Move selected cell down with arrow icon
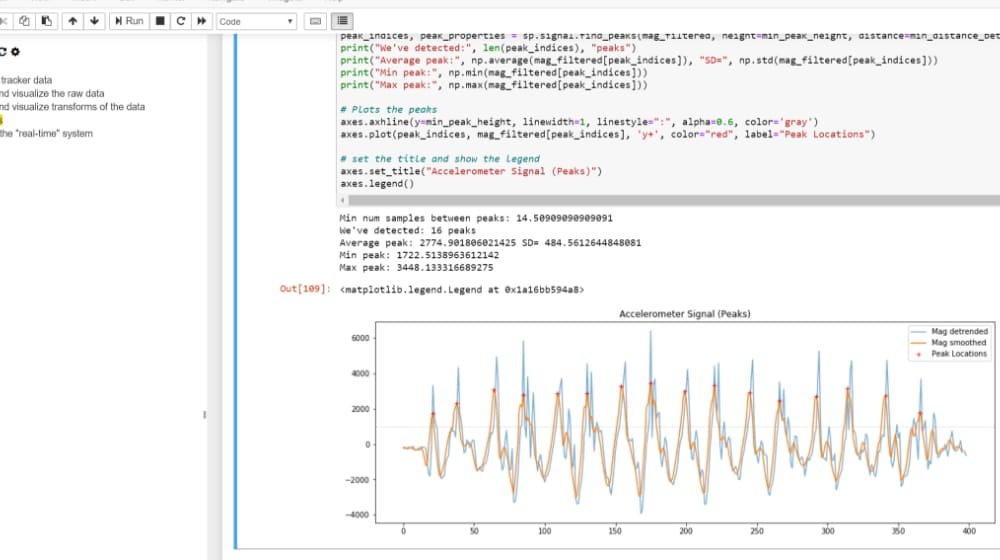 pos(94,21)
